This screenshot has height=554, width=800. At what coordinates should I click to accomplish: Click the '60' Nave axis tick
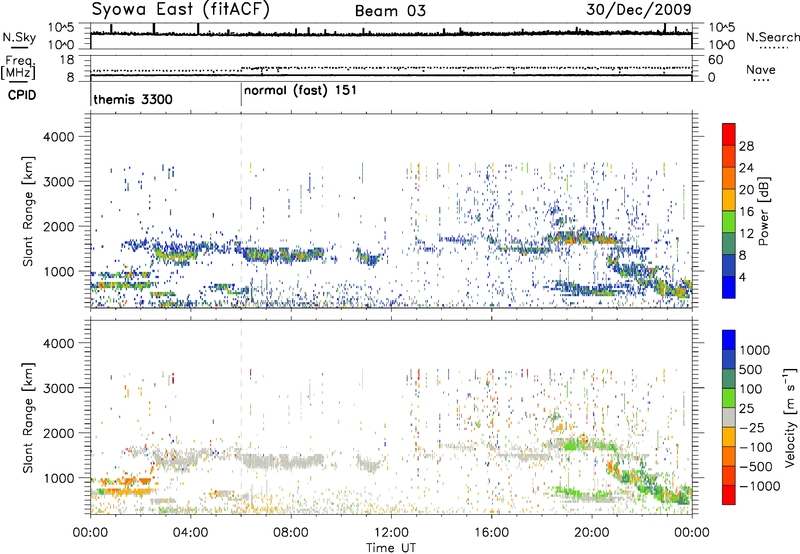click(716, 60)
